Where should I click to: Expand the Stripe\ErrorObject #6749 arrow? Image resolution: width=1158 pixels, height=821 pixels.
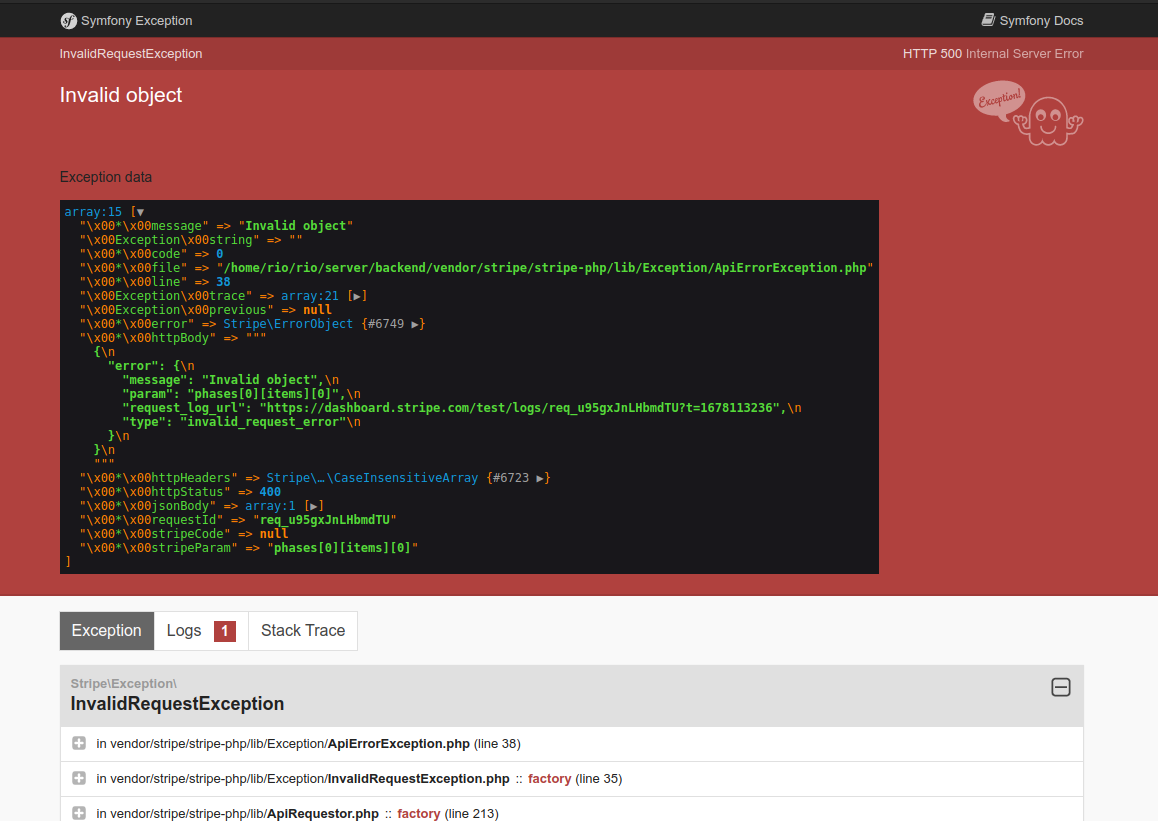point(415,324)
